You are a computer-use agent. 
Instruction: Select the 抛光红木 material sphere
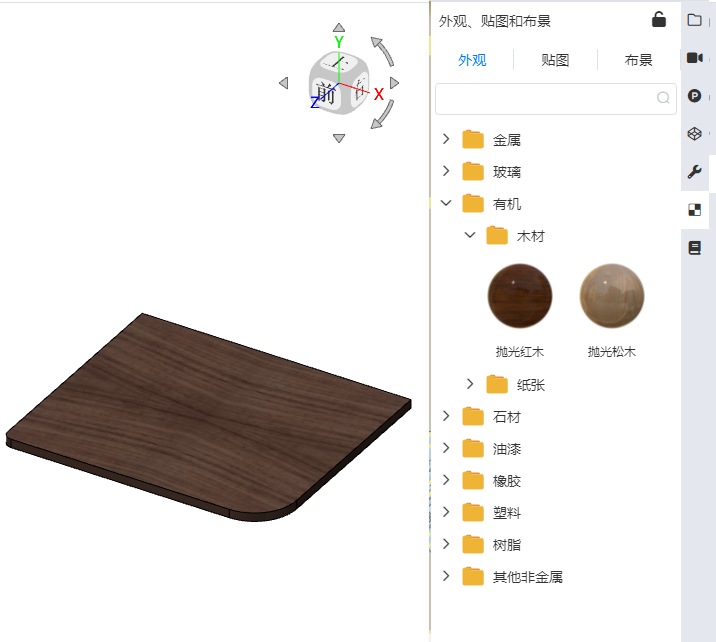pos(520,296)
